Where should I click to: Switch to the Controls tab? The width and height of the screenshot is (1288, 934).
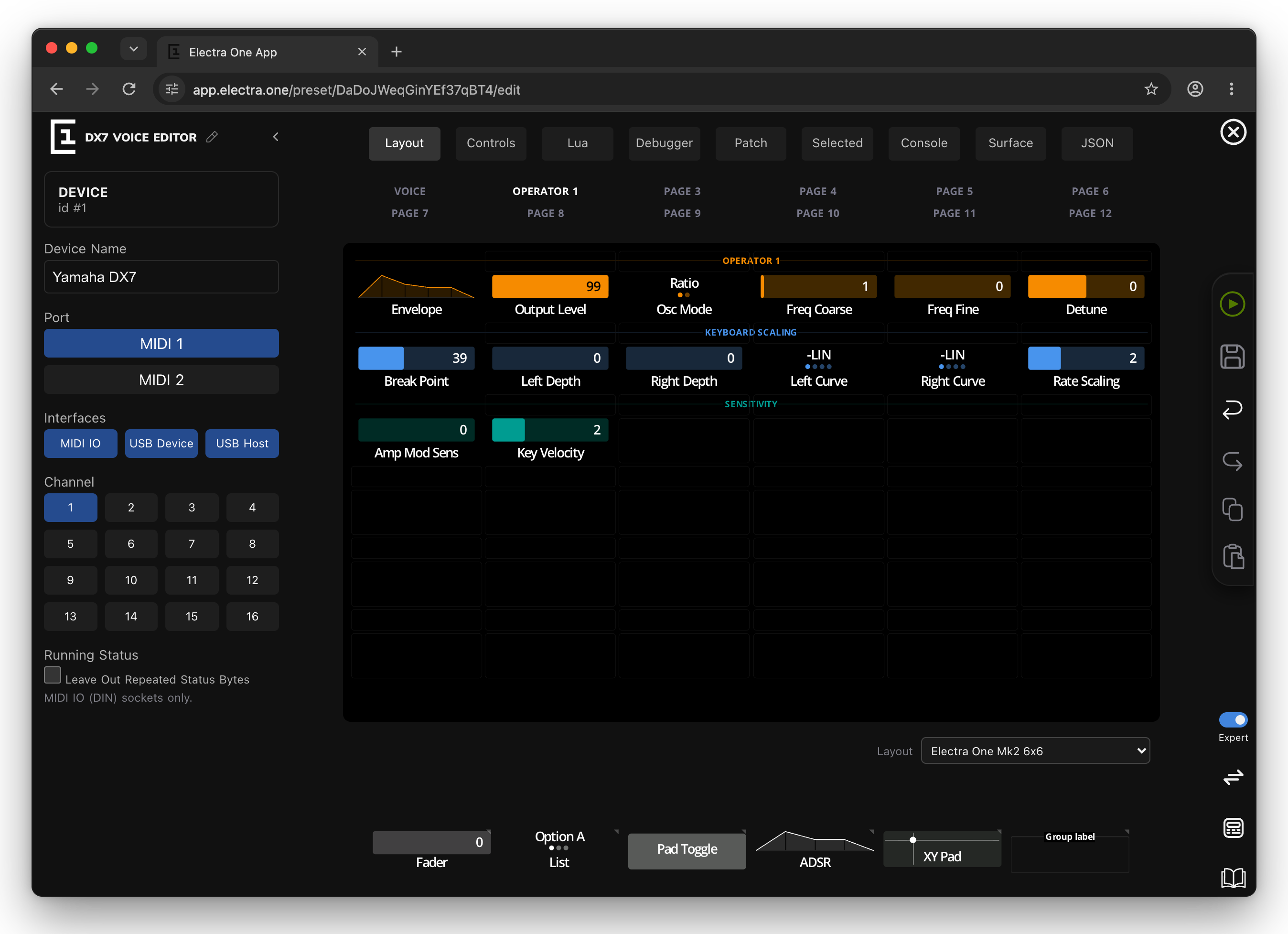coord(491,143)
